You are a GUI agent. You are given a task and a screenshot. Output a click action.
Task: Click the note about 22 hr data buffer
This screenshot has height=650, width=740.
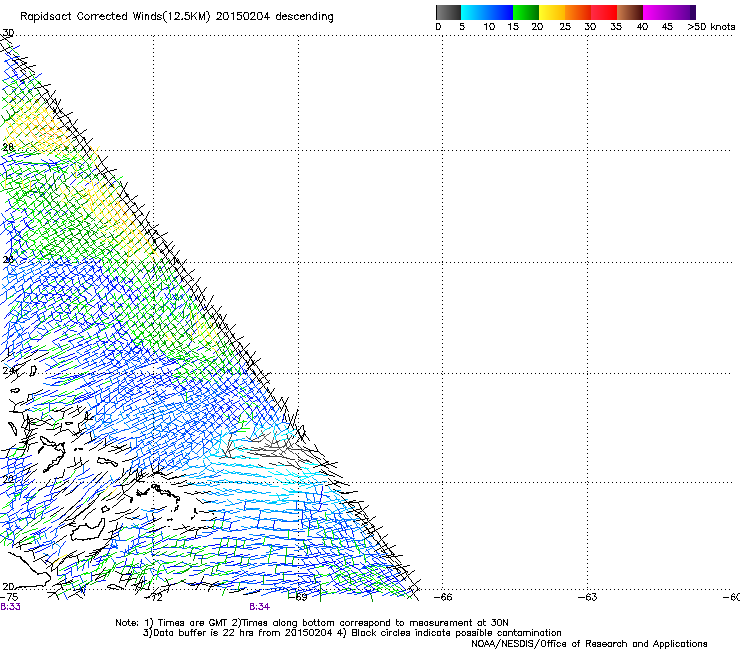coord(238,633)
